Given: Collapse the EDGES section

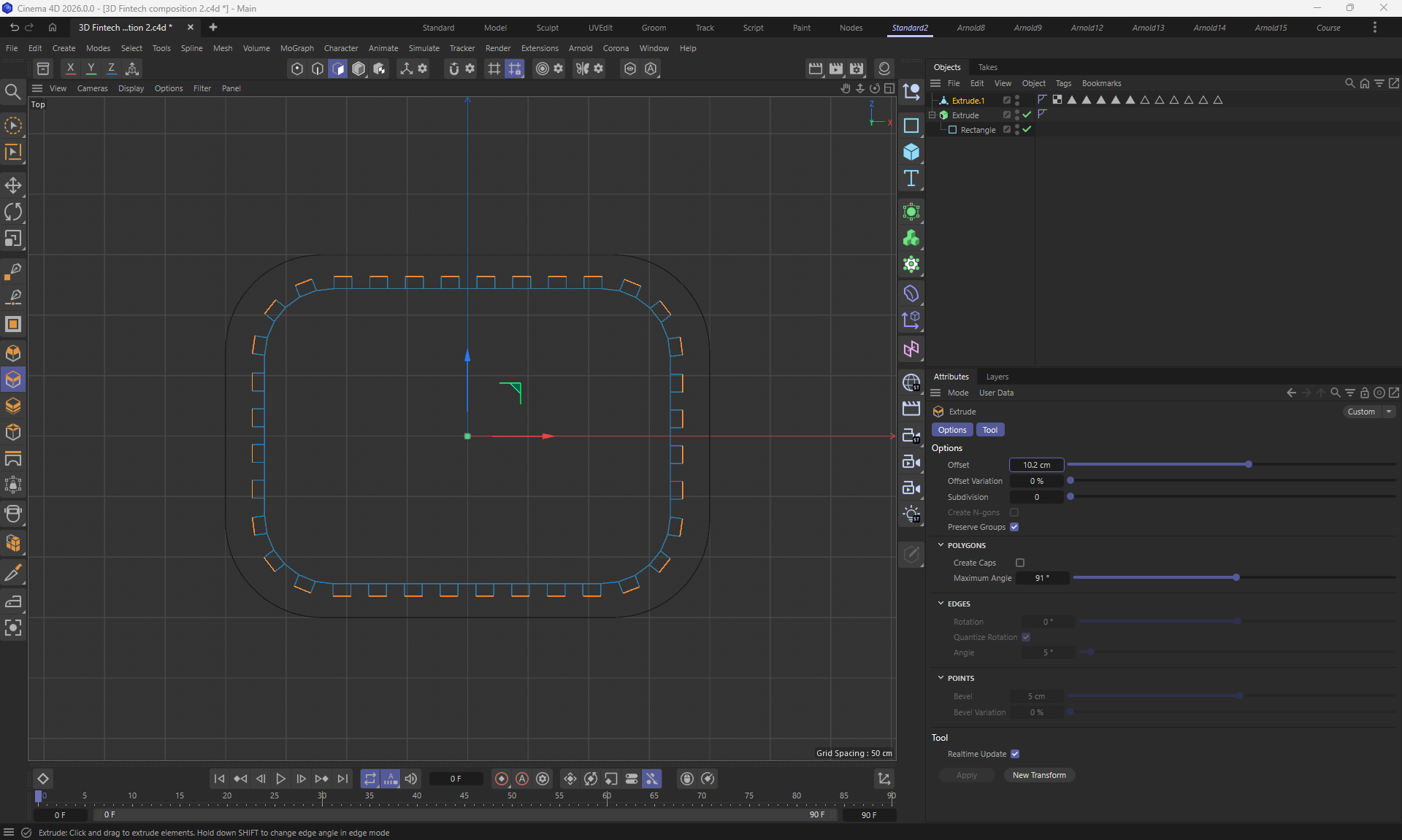Looking at the screenshot, I should click(941, 604).
